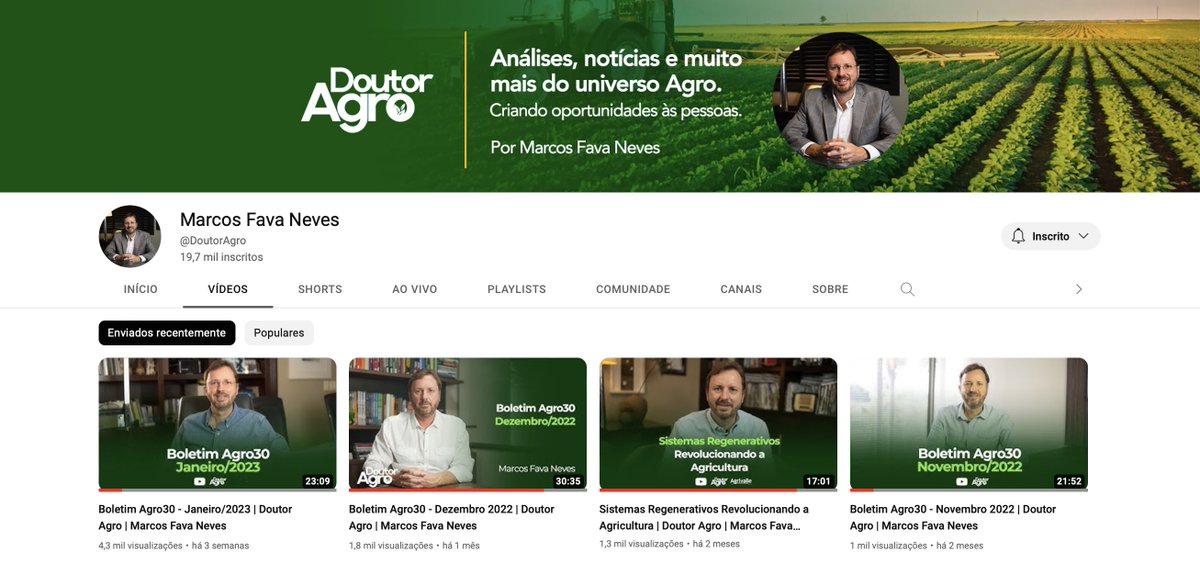Click the round portrait photo in banner
Screen dimensions: 1200x563
click(840, 99)
